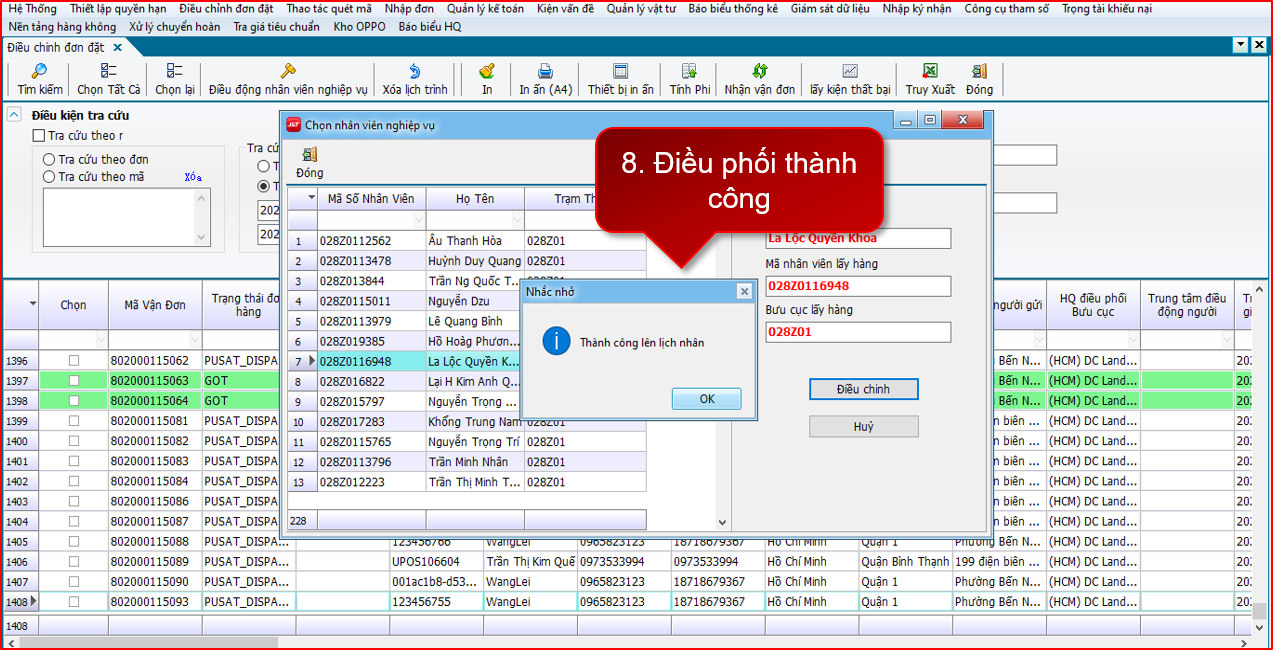Click the Tính Phí toolbar icon

[689, 71]
